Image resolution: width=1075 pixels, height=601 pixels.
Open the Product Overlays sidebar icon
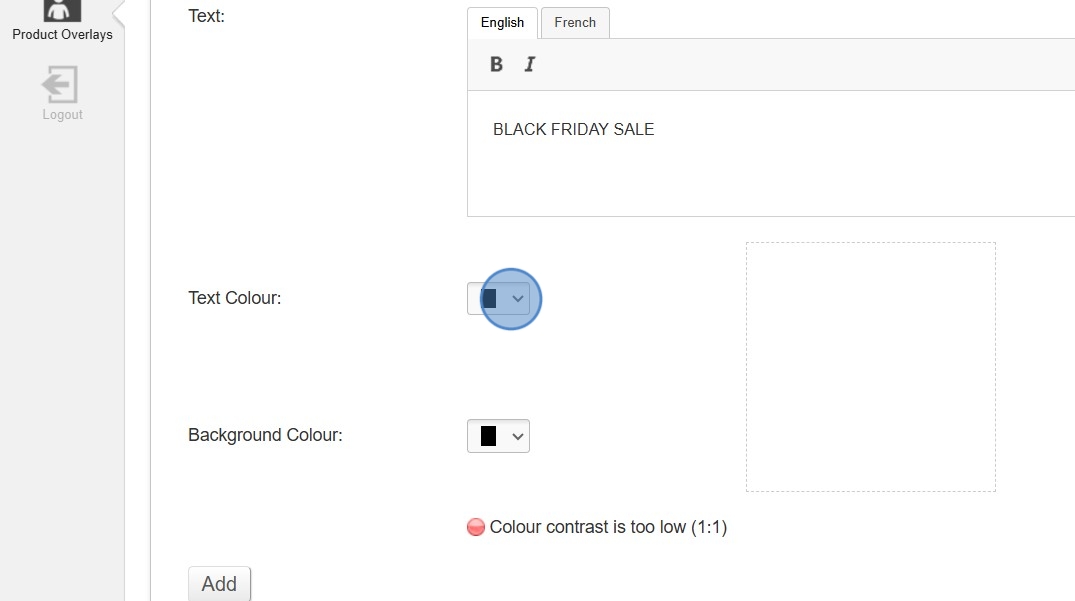click(x=62, y=10)
